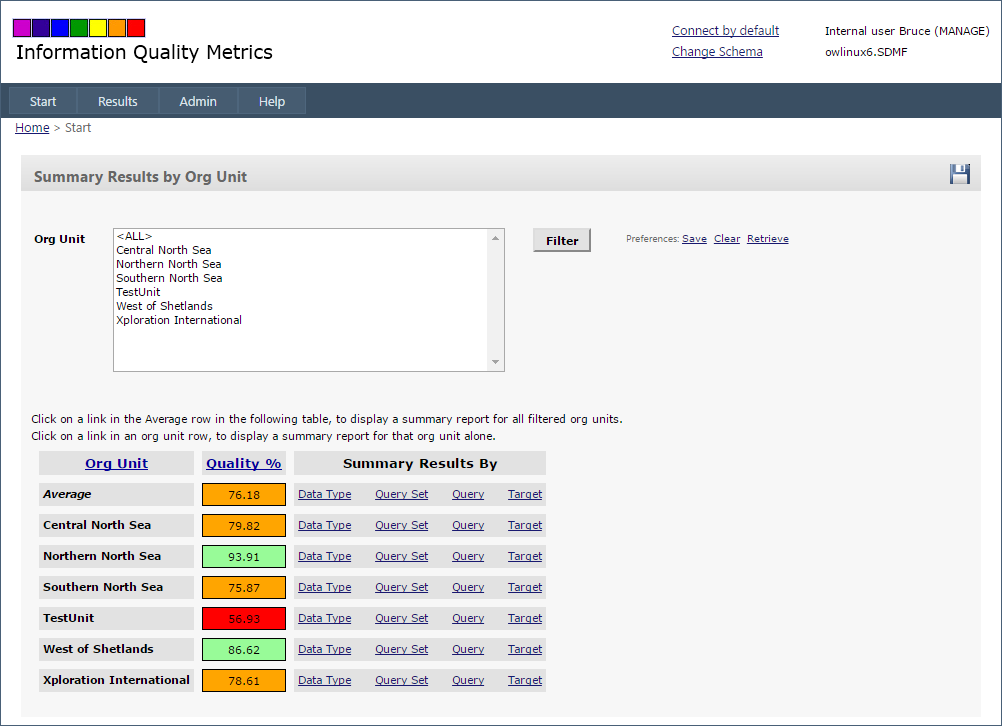Open the Admin tab
The image size is (1002, 726).
click(197, 100)
